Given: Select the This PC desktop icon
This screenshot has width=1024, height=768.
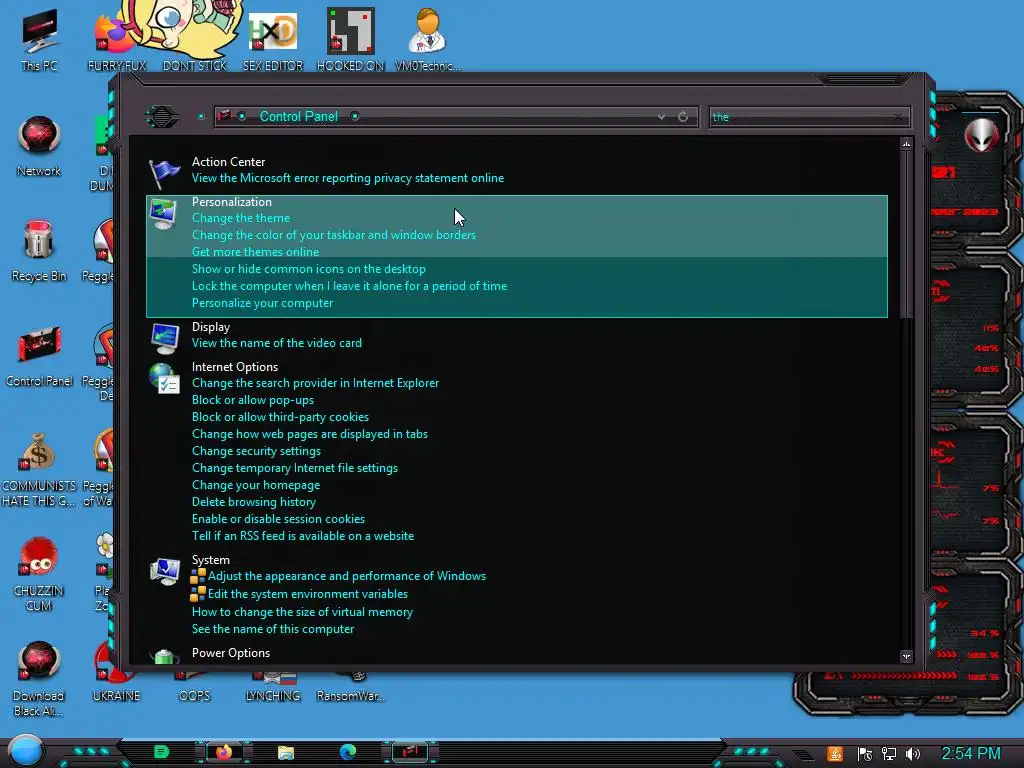Looking at the screenshot, I should tap(39, 40).
